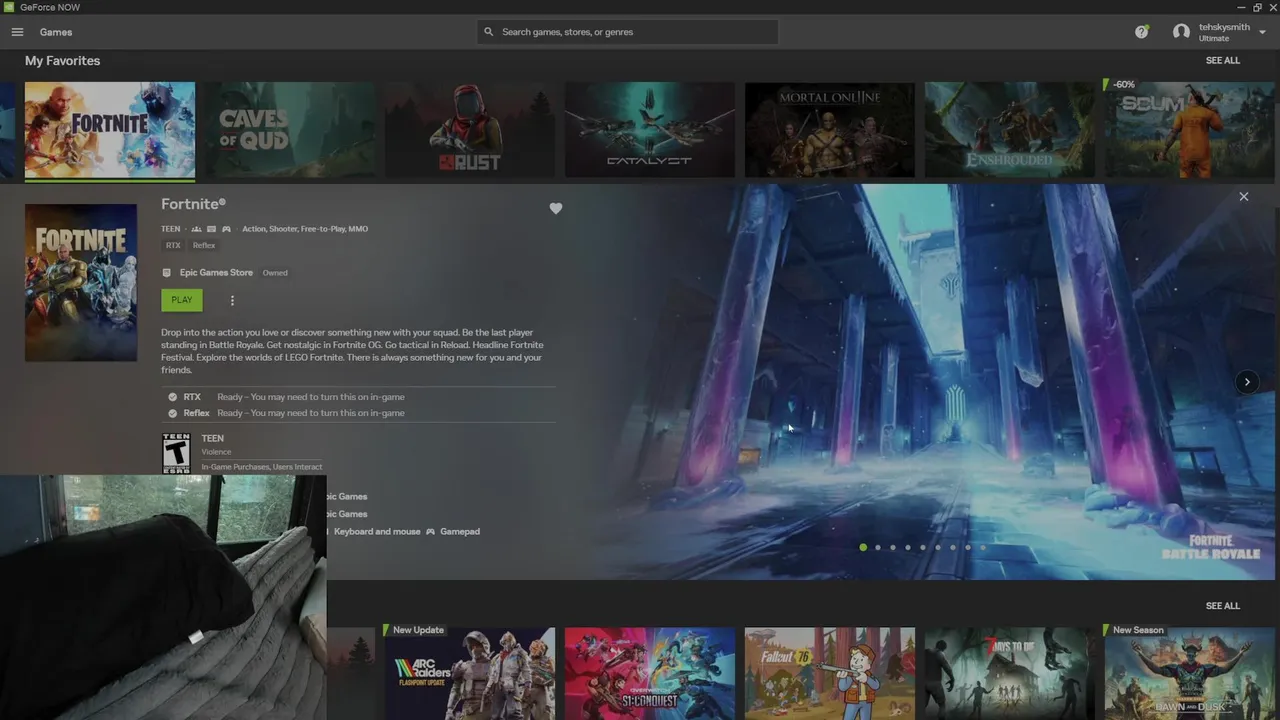Open the Caves of Qud tile
This screenshot has height=720, width=1280.
tap(290, 130)
